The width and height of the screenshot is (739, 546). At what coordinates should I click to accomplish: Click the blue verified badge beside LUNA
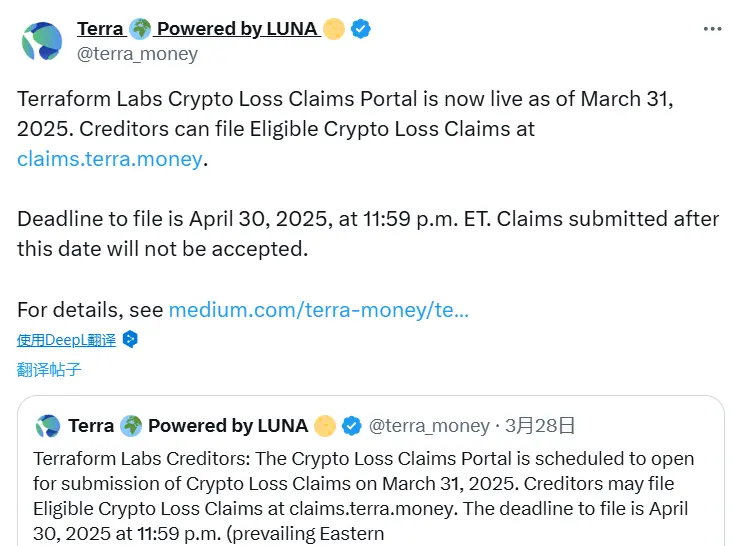point(361,29)
